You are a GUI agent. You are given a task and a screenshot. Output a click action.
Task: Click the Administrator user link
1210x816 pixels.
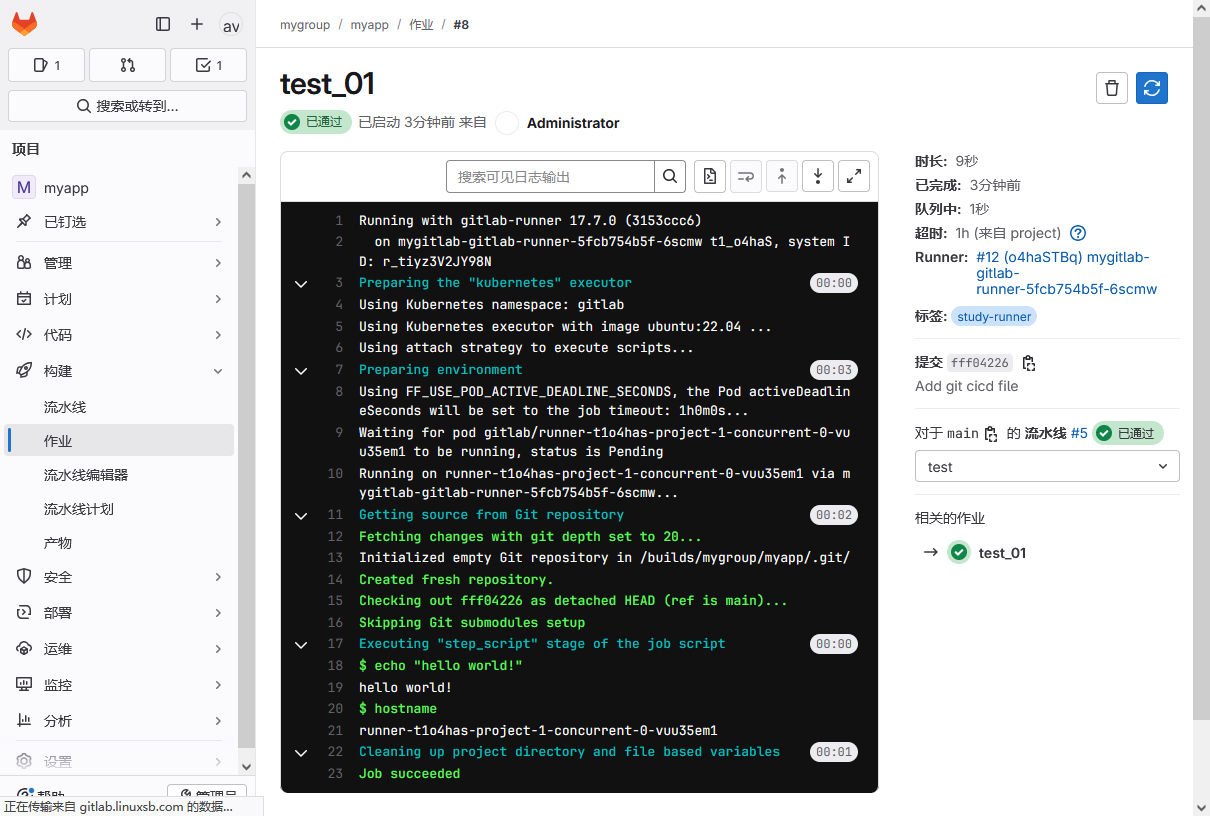click(573, 123)
